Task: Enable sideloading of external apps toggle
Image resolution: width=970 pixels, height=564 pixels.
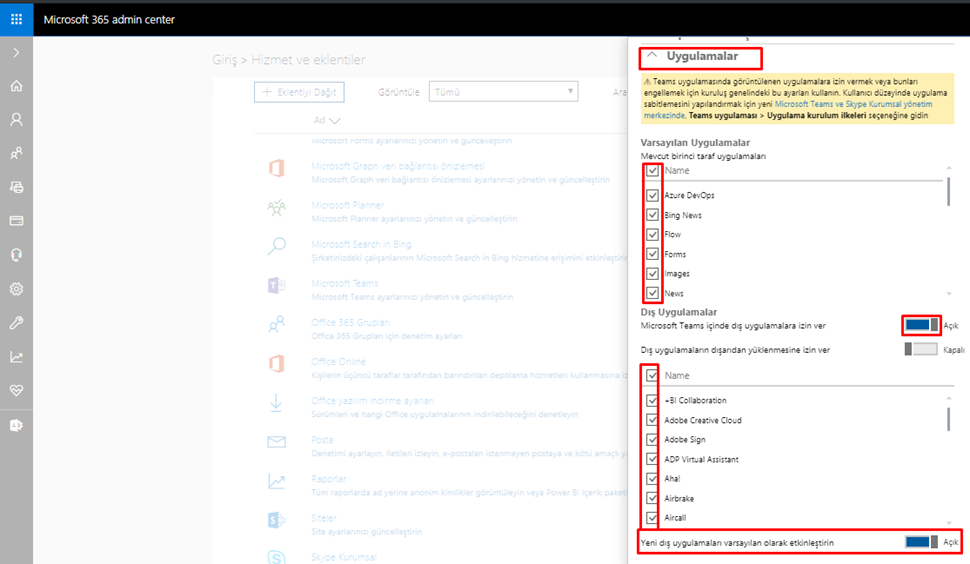Action: click(x=921, y=349)
